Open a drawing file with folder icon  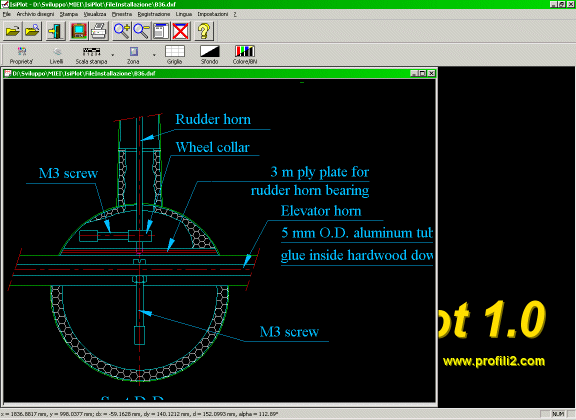coord(12,31)
